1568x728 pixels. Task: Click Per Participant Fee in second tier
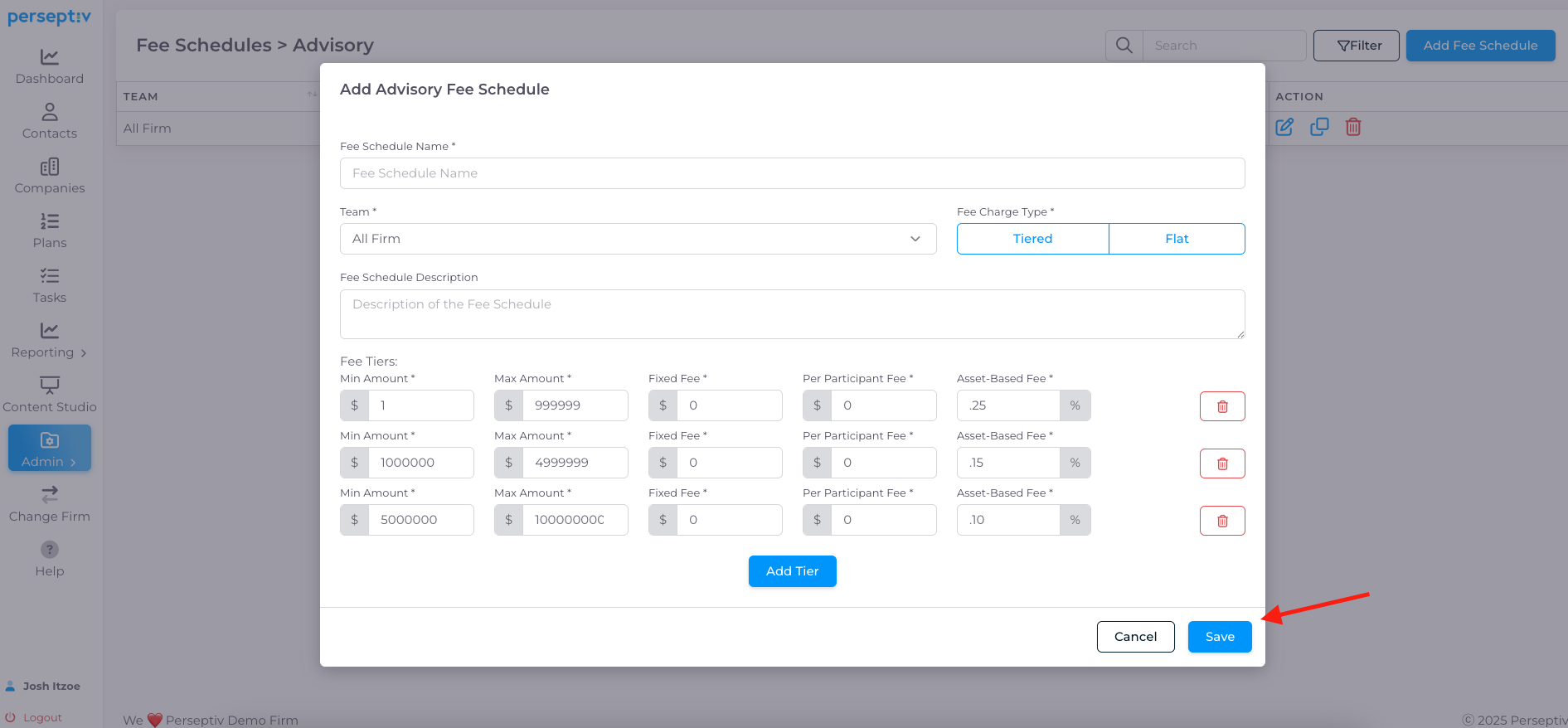coord(884,463)
